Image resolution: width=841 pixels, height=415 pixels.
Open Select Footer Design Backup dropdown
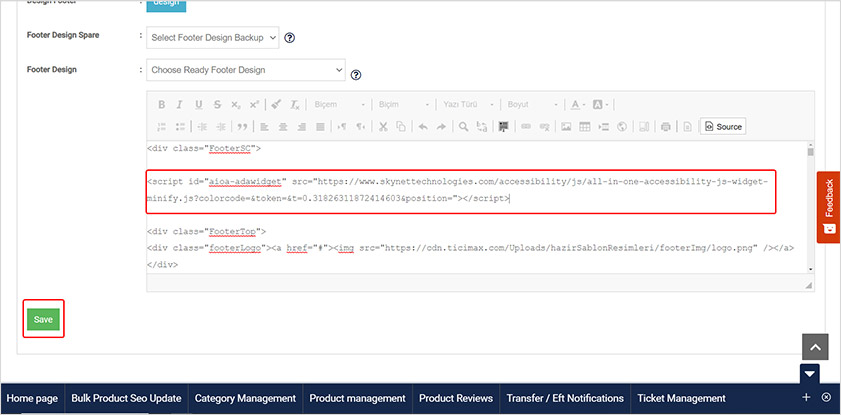click(x=212, y=38)
